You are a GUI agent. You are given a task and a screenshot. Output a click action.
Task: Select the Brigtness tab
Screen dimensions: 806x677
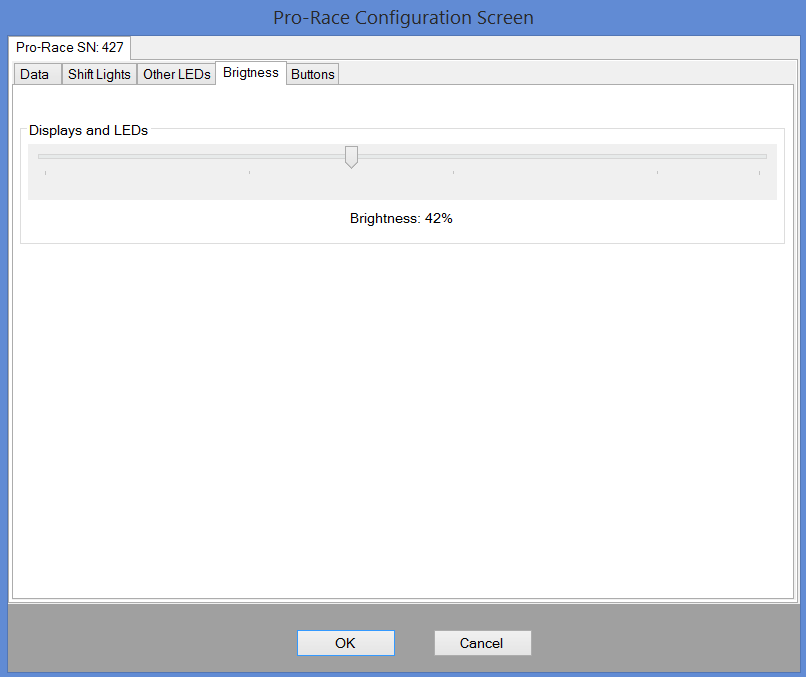click(250, 73)
